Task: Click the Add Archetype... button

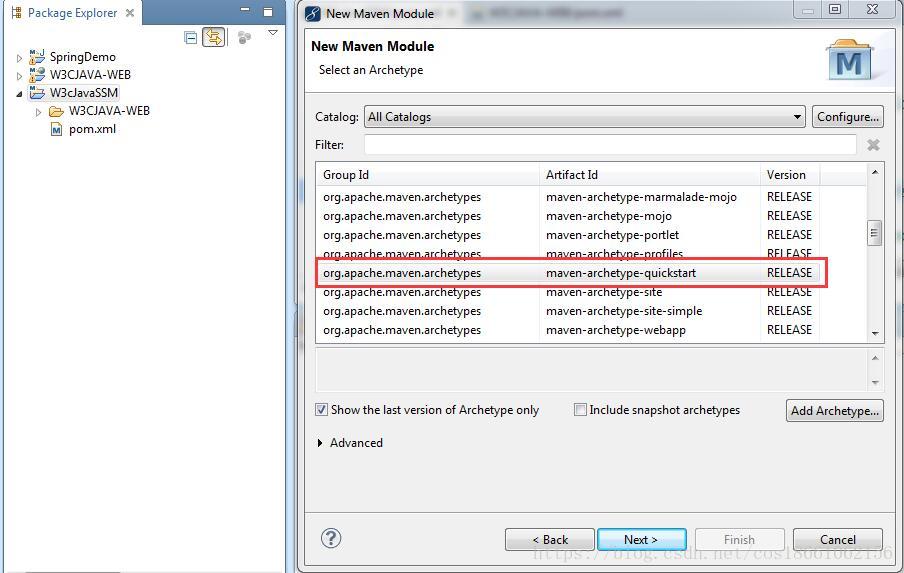Action: click(x=834, y=410)
